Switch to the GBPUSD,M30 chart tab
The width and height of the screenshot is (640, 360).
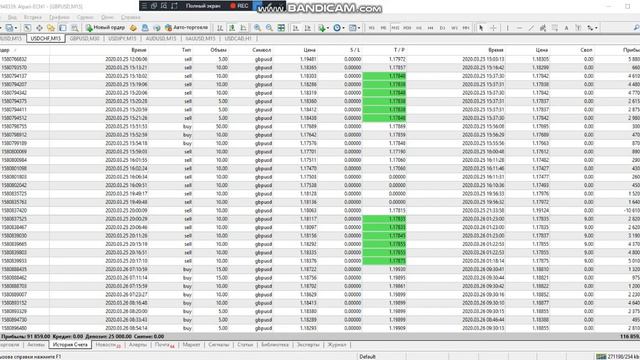pos(84,38)
